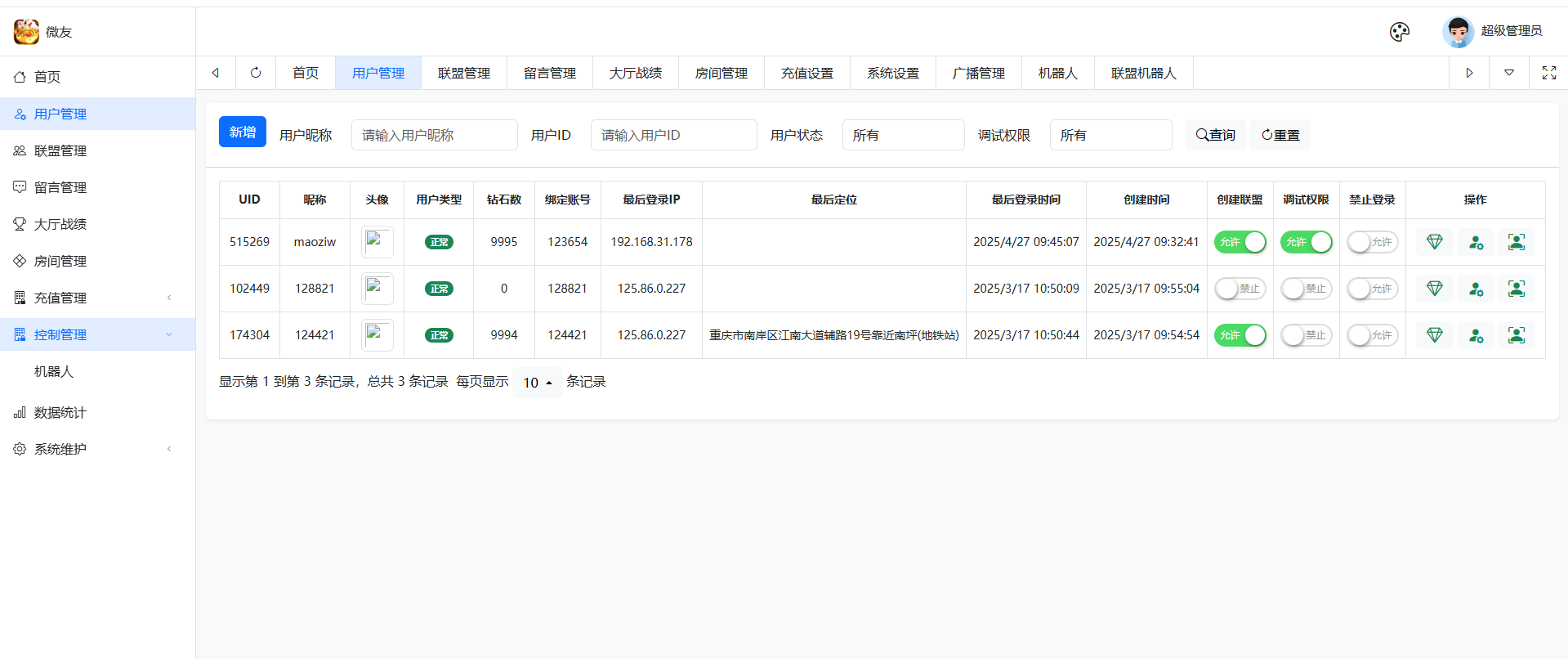This screenshot has height=659, width=1568.
Task: Click the blue 新增 button
Action: pyautogui.click(x=242, y=132)
